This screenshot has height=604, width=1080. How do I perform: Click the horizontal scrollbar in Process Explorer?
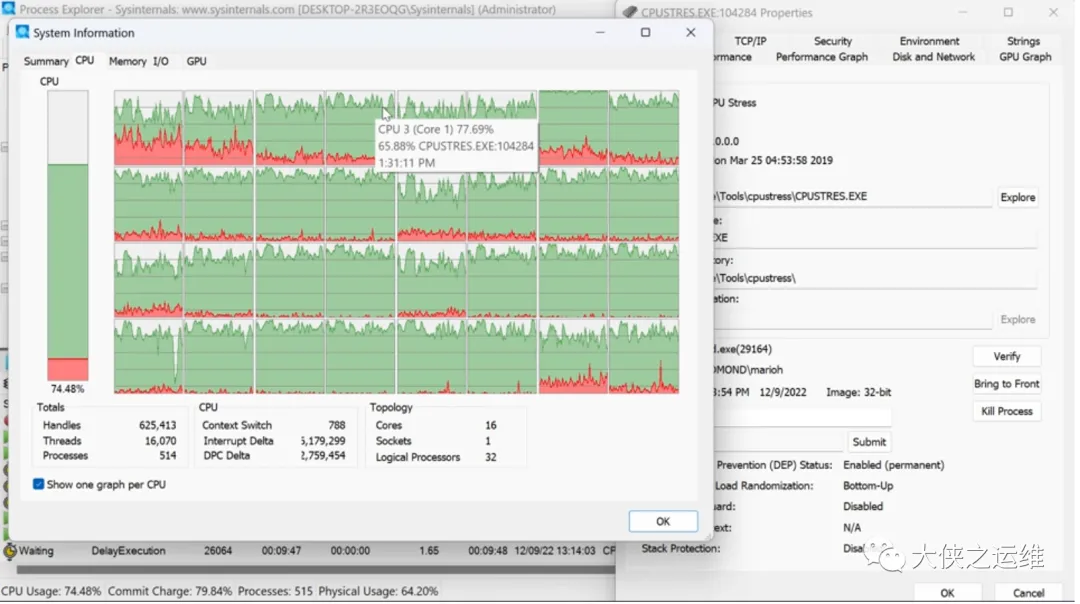pyautogui.click(x=317, y=572)
